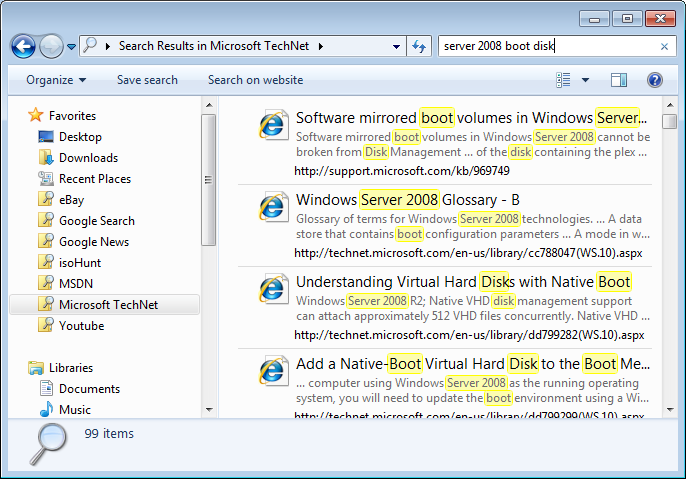
Task: Click the Desktop icon in Favorites
Action: click(46, 136)
